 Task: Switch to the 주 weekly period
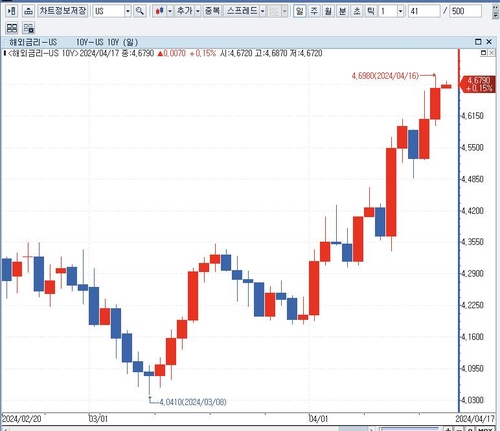314,11
